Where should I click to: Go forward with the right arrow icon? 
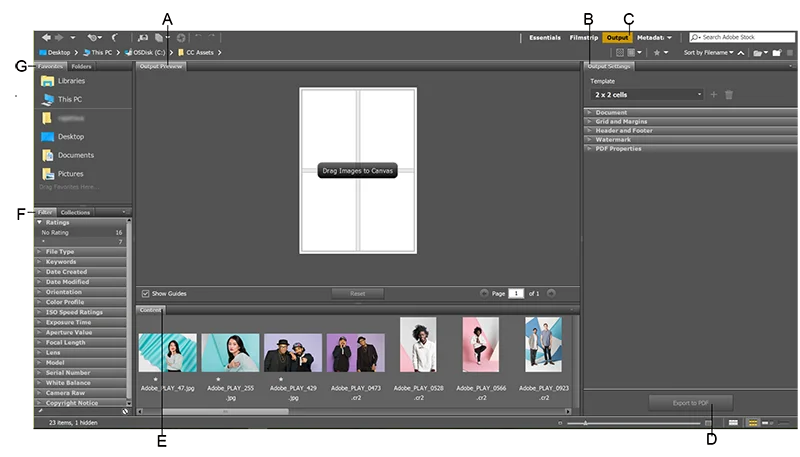point(59,37)
